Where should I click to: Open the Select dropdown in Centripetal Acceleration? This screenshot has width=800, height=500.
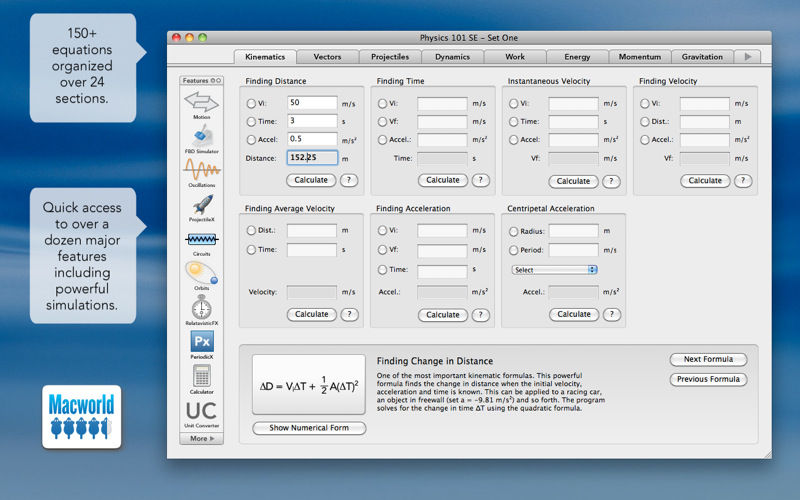click(554, 270)
